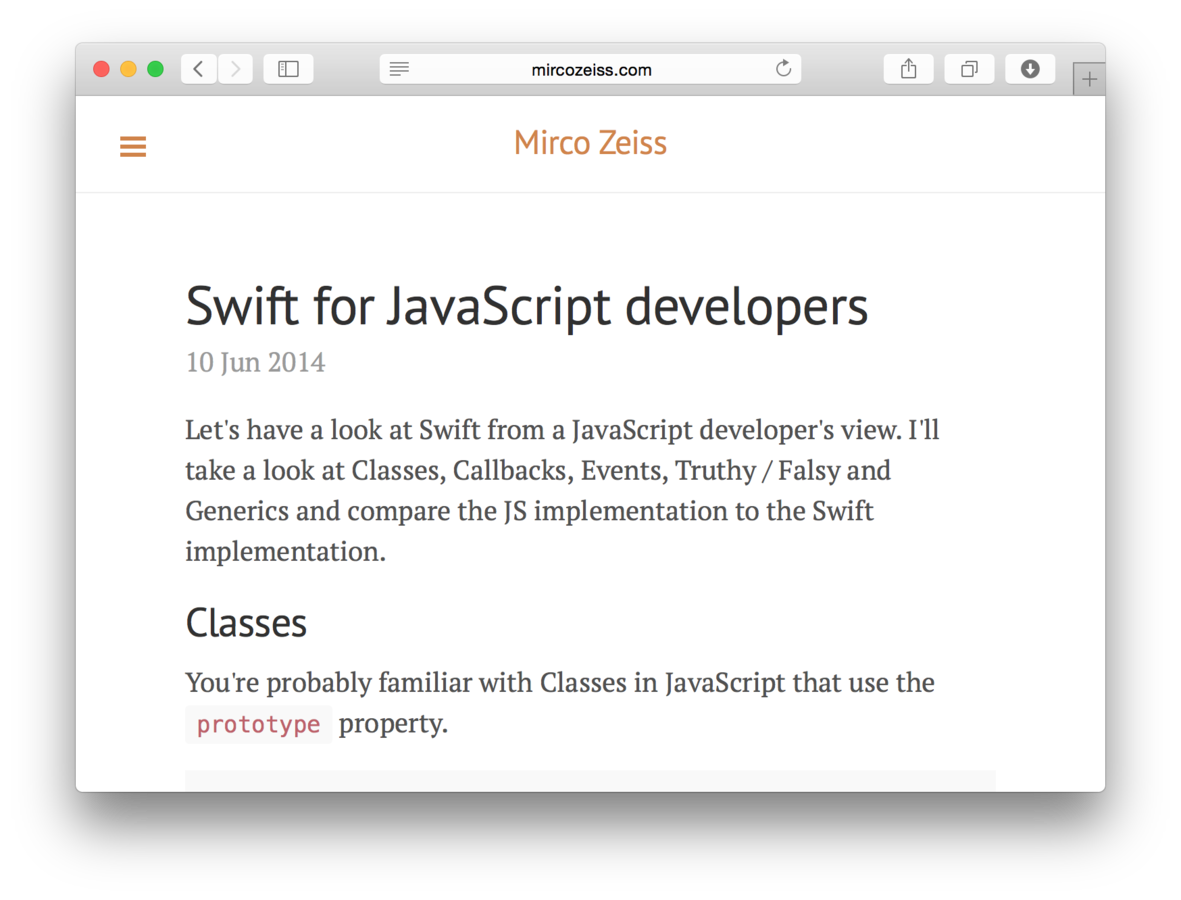The width and height of the screenshot is (1181, 900).
Task: Reload the mircozeiss.com page
Action: pyautogui.click(x=783, y=69)
